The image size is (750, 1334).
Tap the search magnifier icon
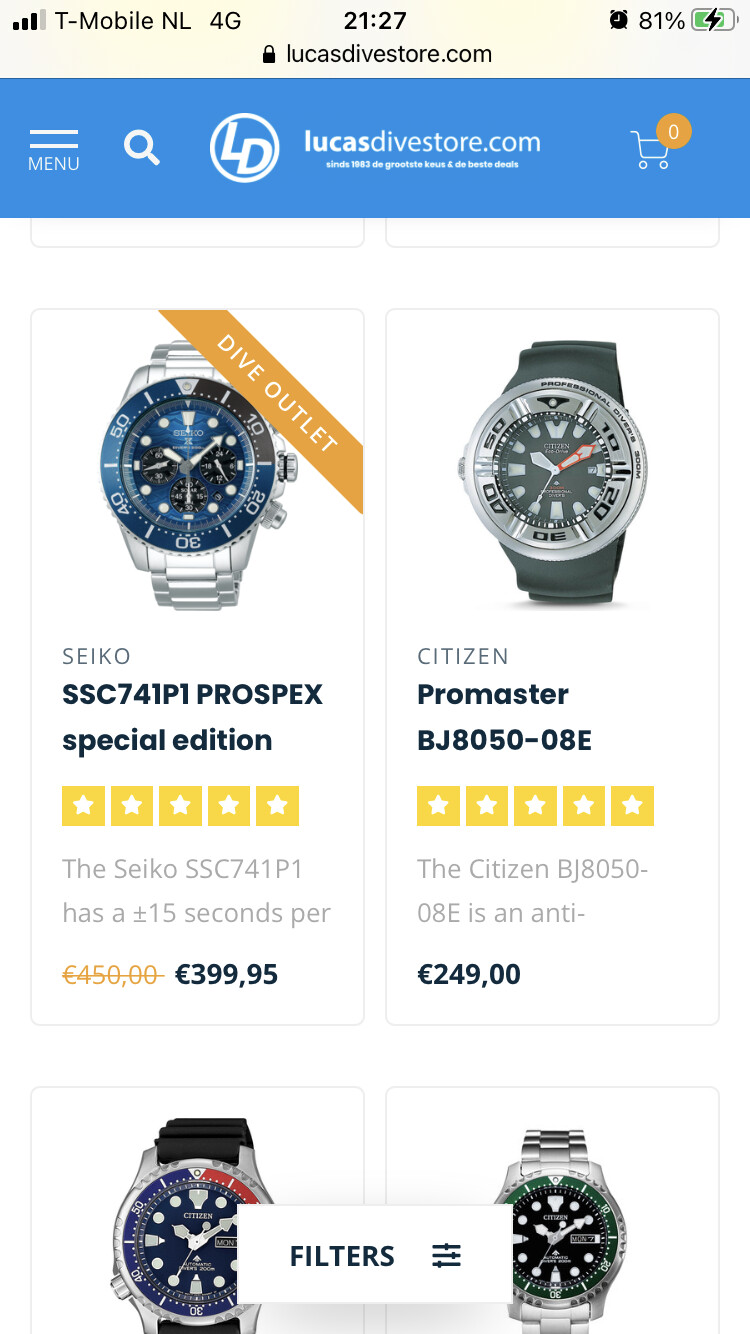(142, 148)
